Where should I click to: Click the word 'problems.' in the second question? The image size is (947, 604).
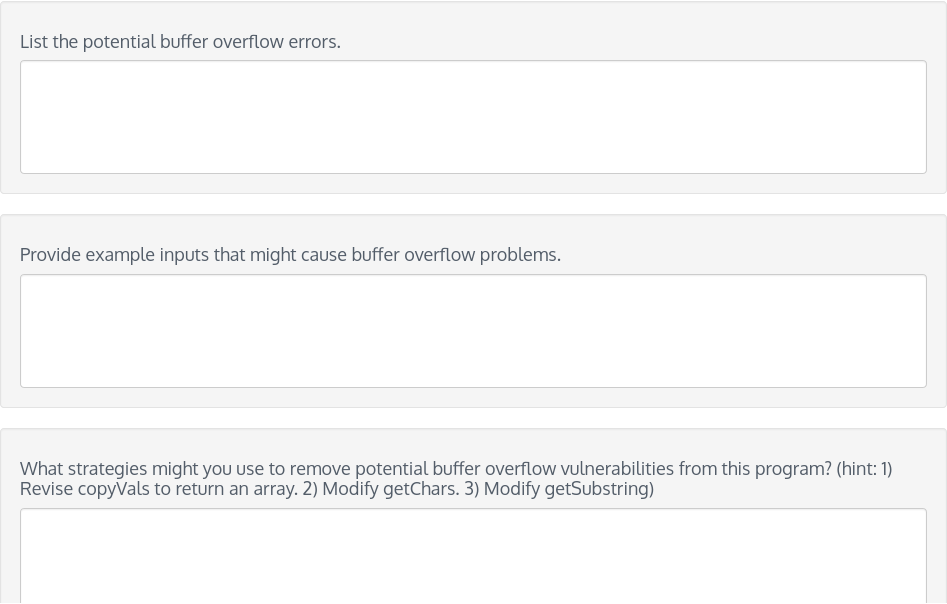pyautogui.click(x=520, y=255)
